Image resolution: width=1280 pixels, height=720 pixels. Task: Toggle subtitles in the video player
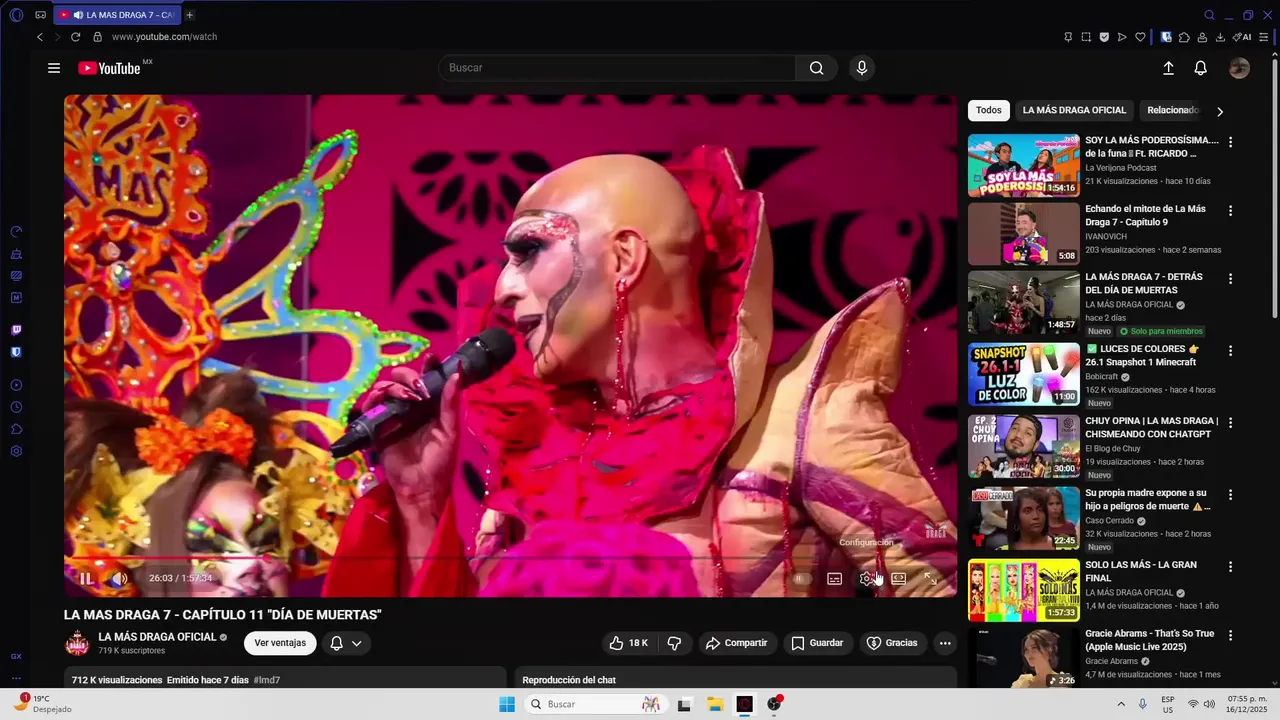point(835,578)
